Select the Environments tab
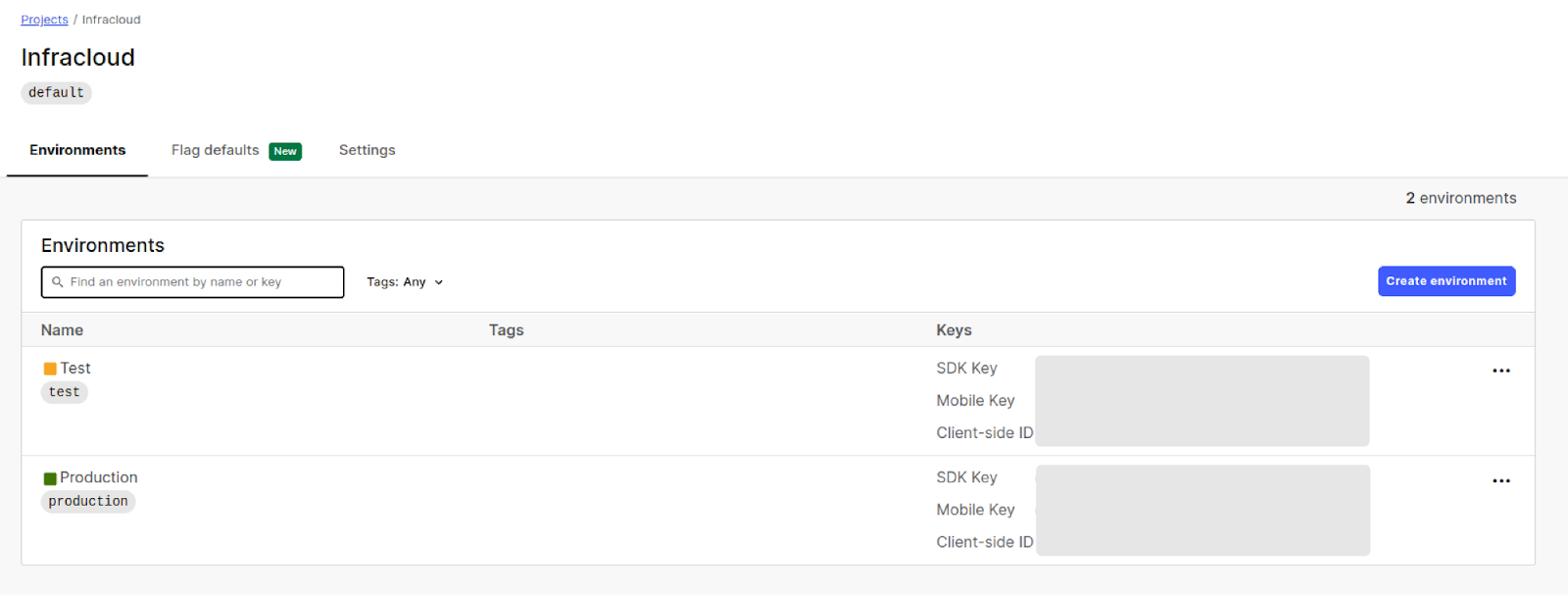This screenshot has height=596, width=1568. (77, 150)
